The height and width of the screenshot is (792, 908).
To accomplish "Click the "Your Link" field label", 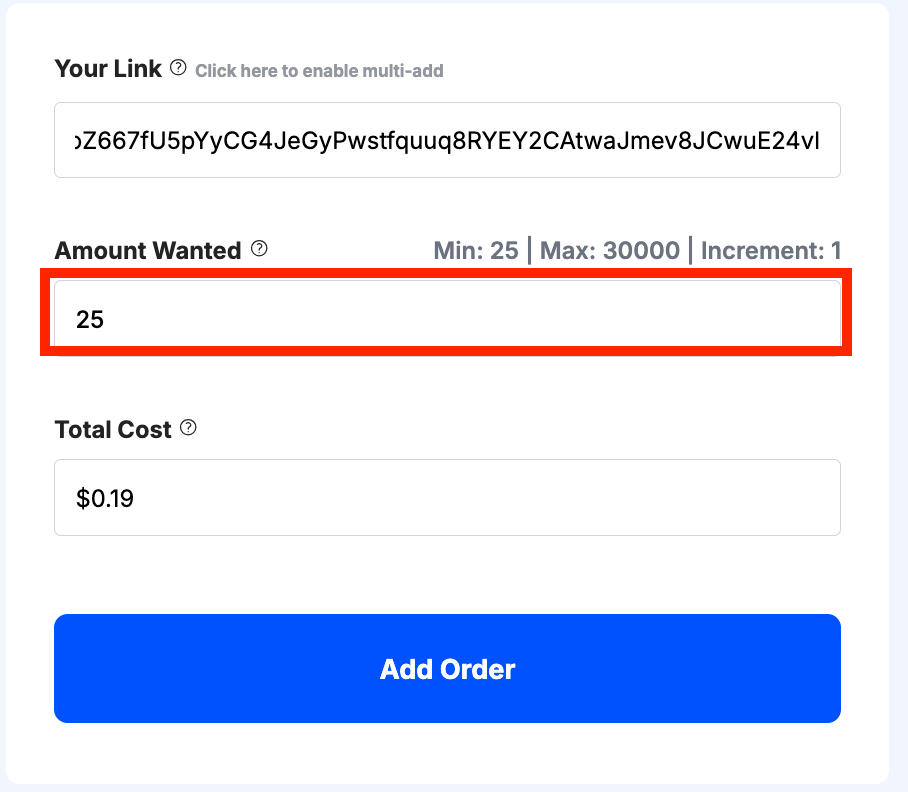I will tap(108, 69).
